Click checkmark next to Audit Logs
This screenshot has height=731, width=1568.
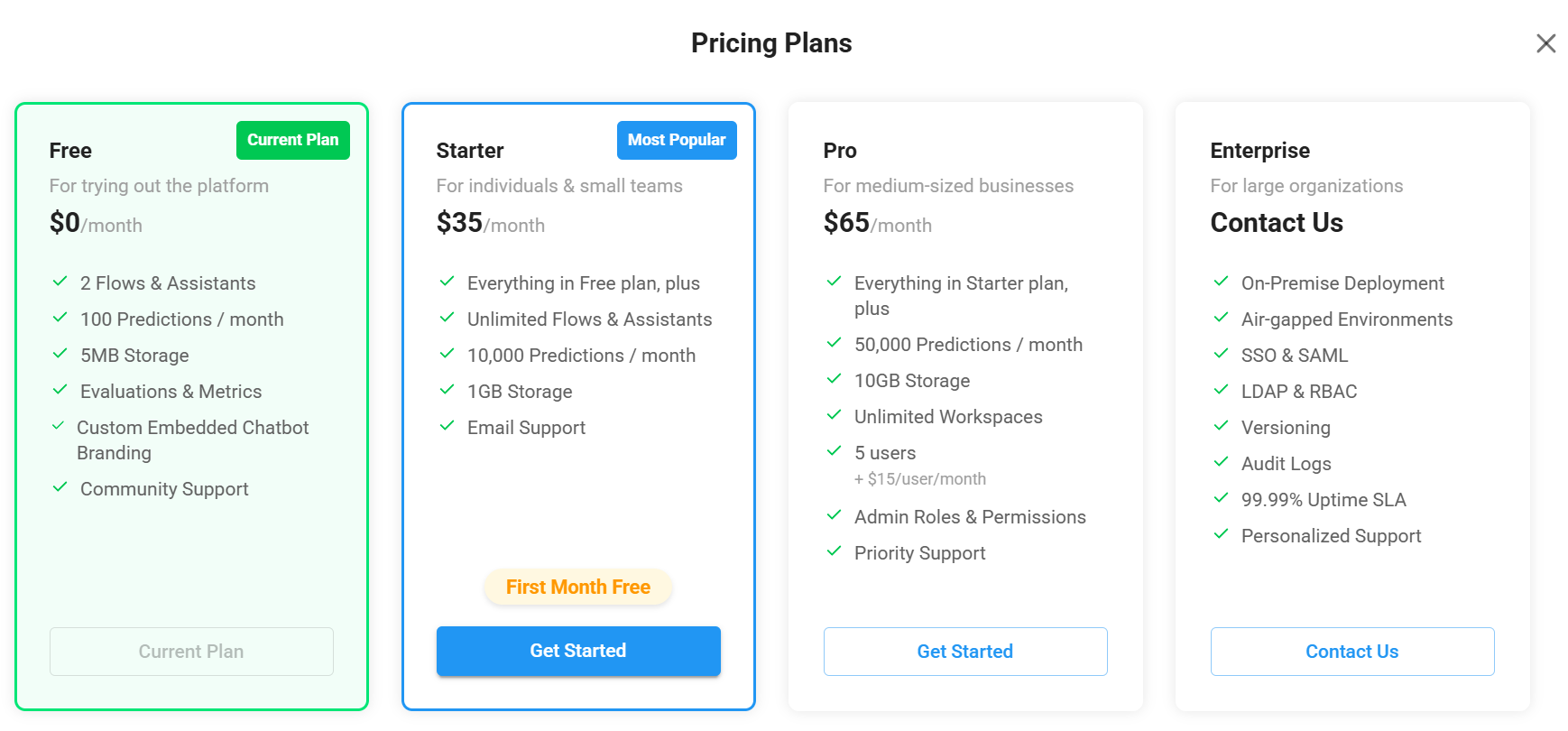click(x=1221, y=462)
